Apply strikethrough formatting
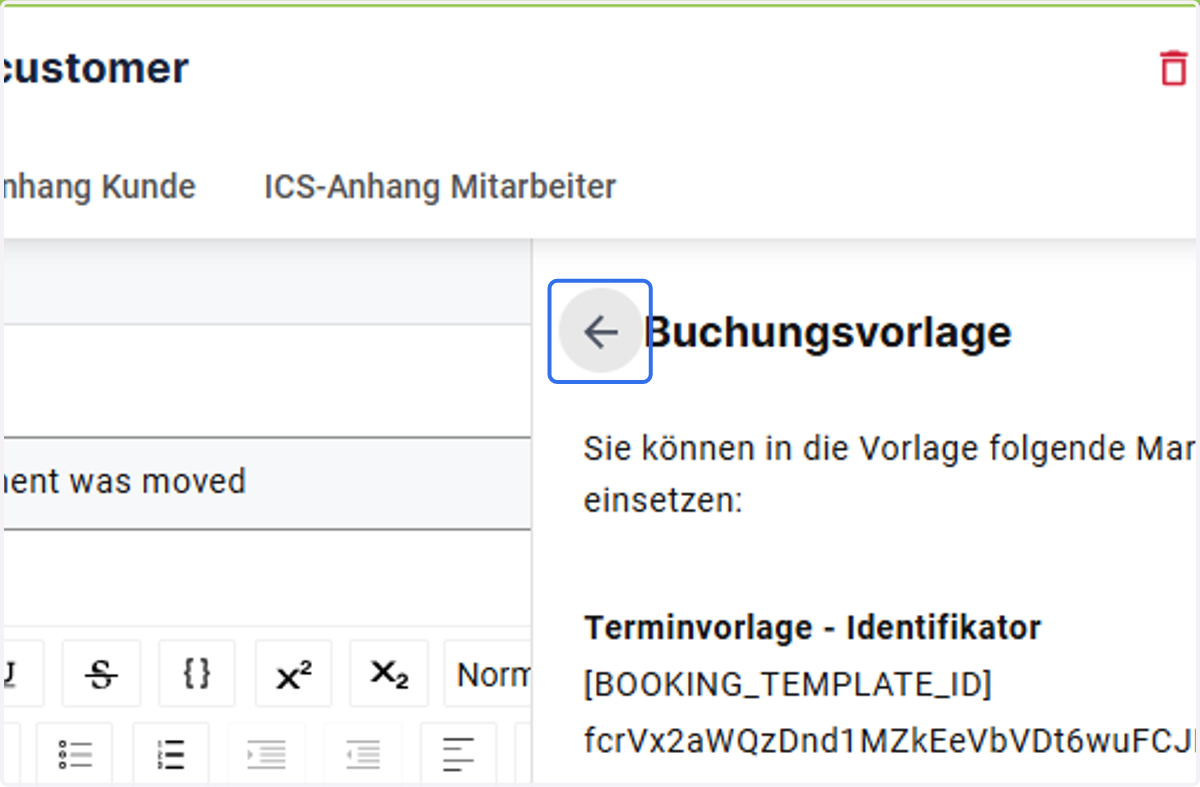Viewport: 1200px width, 787px height. coord(101,674)
